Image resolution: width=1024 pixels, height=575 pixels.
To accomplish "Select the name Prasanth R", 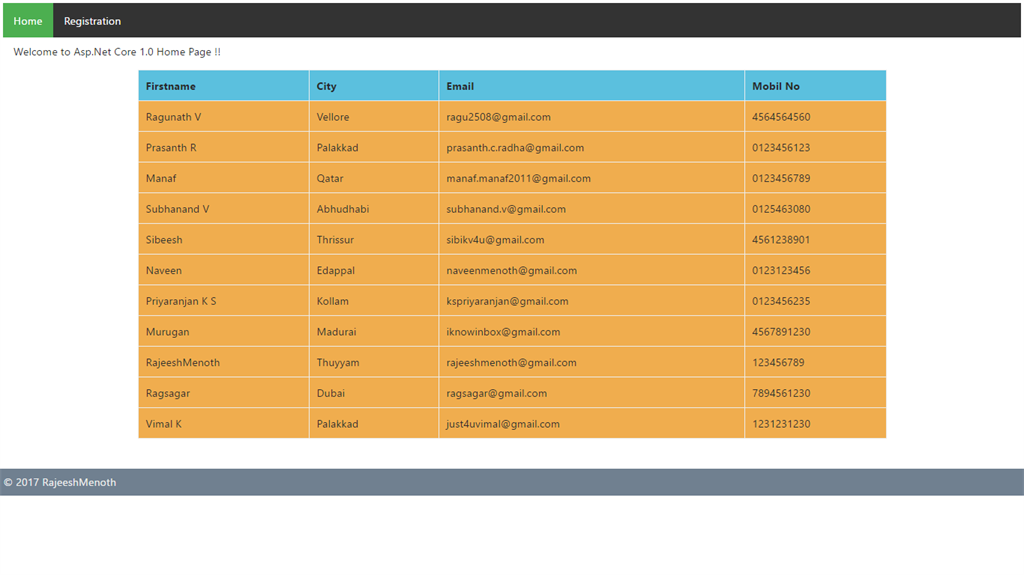I will coord(171,148).
